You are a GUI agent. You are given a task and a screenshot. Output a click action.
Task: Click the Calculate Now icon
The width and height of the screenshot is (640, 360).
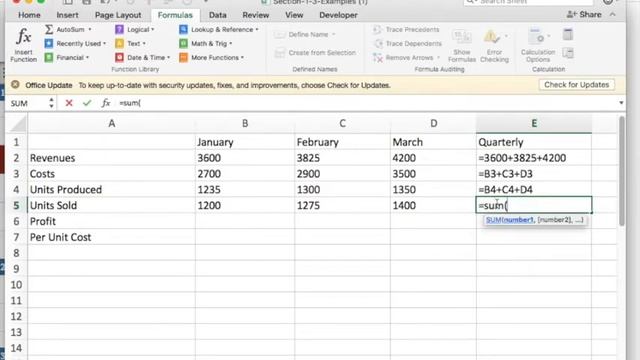coord(567,34)
